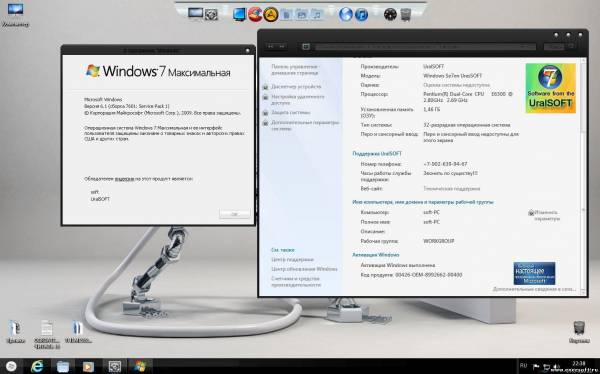Click the RU language indicator in tray
This screenshot has width=600, height=374.
click(x=523, y=366)
